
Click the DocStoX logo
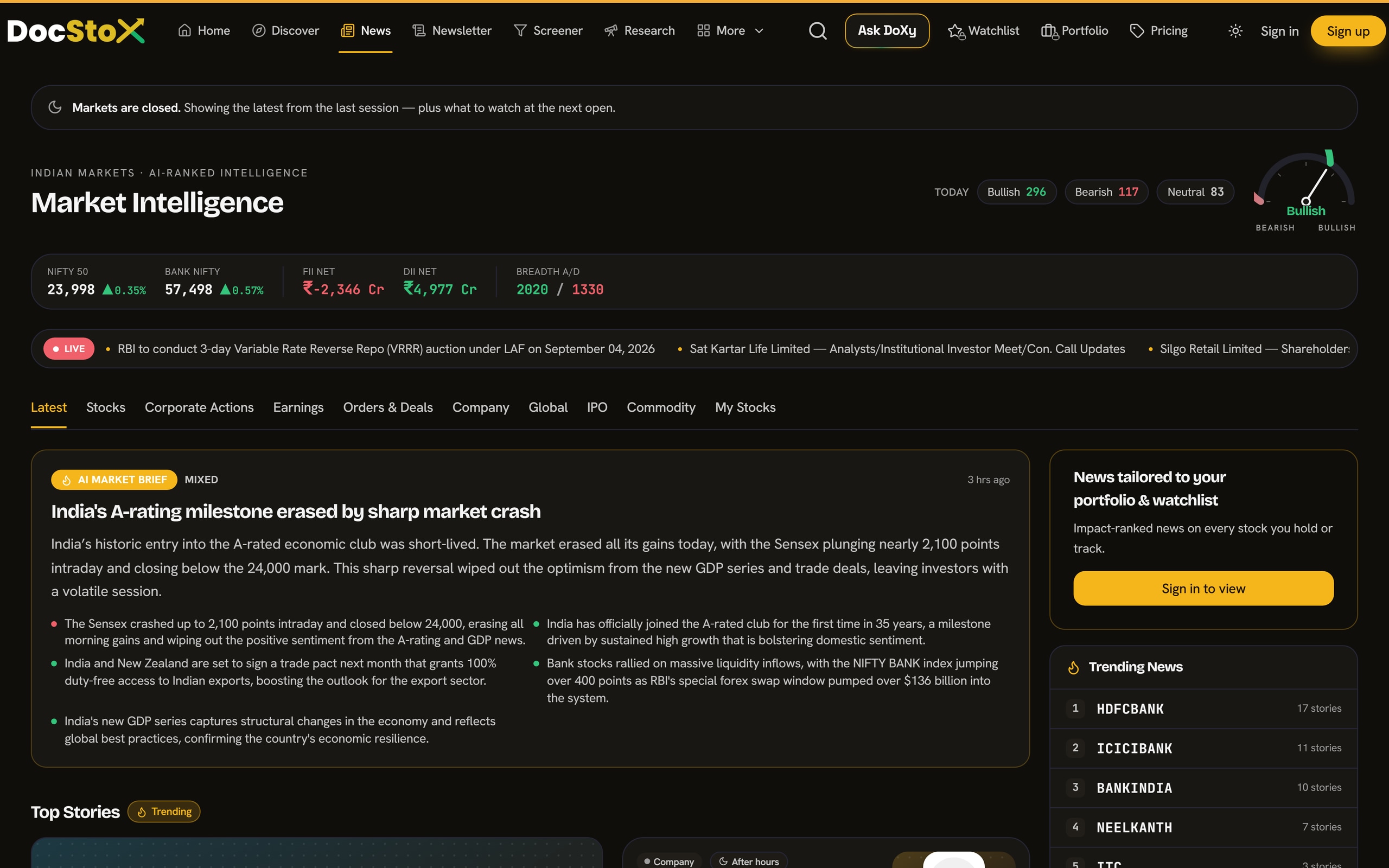pyautogui.click(x=75, y=31)
